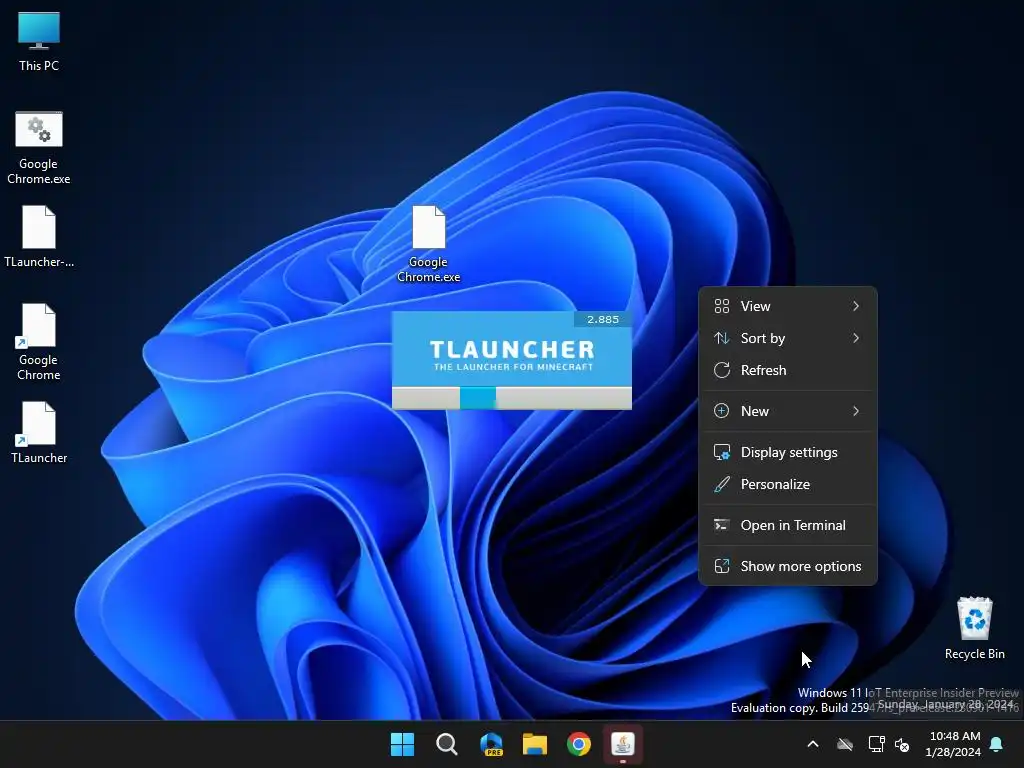Viewport: 1024px width, 768px height.
Task: Open the View submenu in context menu
Action: [788, 306]
